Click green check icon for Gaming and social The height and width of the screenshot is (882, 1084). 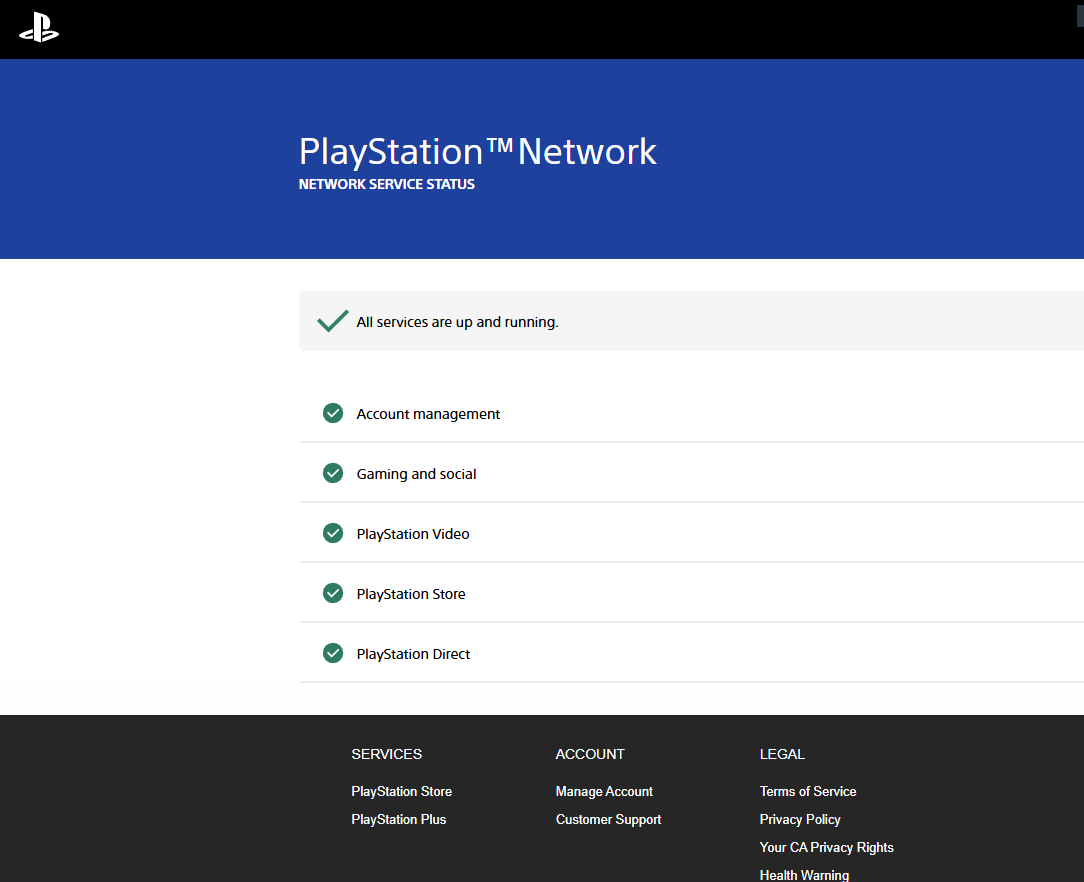click(333, 473)
